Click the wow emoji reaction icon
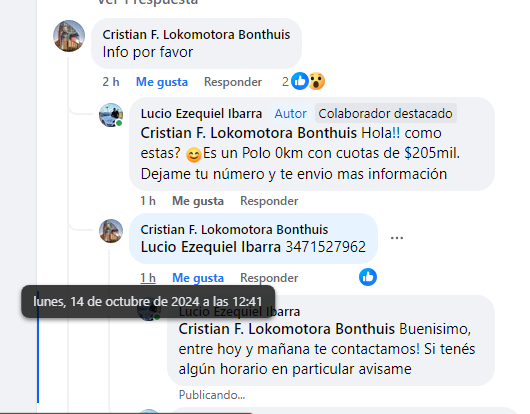 (317, 81)
